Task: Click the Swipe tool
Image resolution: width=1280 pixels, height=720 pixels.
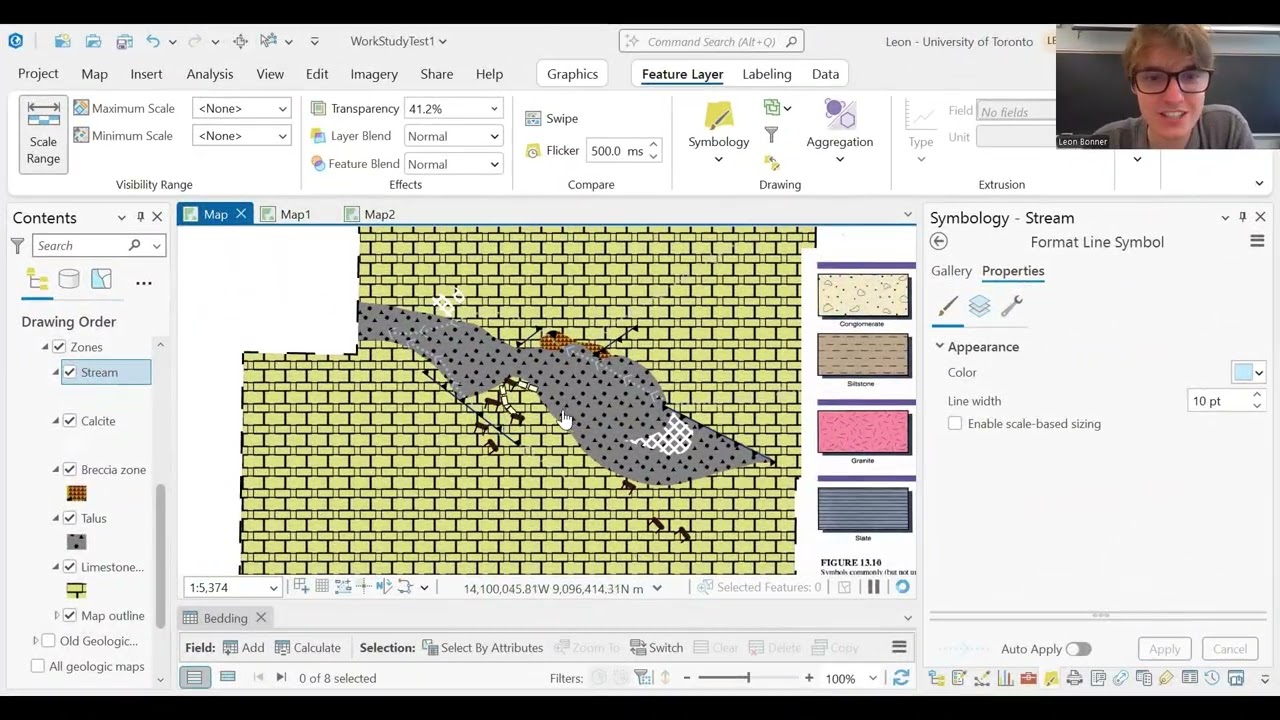Action: [552, 118]
